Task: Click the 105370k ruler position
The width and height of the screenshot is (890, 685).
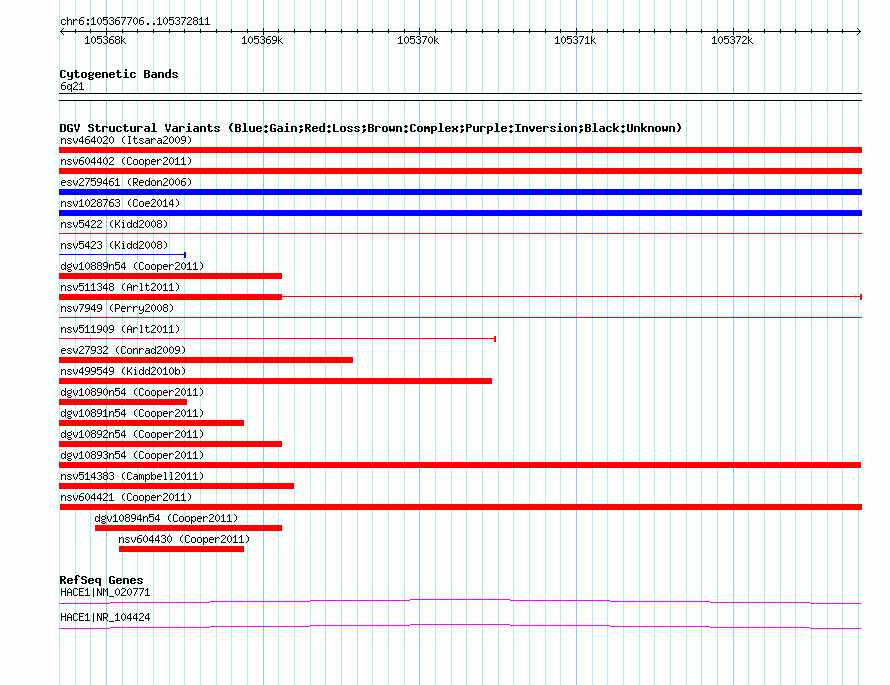Action: click(x=418, y=40)
